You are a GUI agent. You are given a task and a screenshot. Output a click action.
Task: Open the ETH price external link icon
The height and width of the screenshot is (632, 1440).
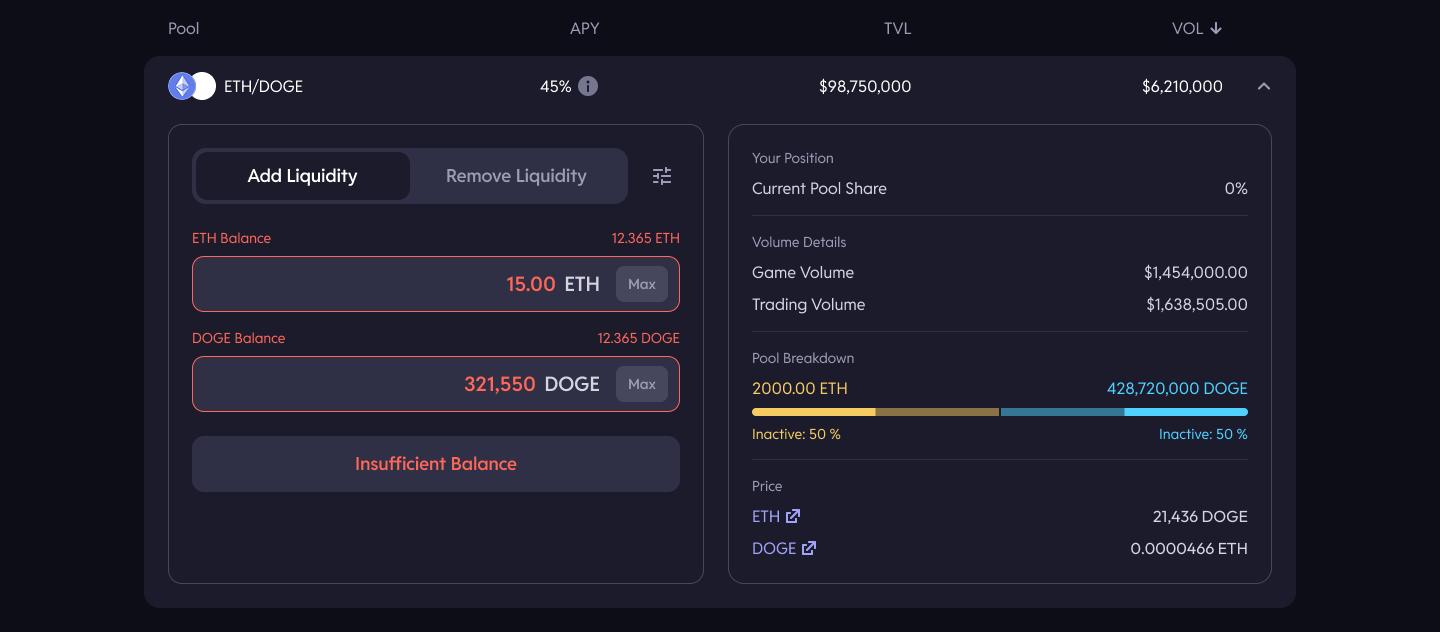[793, 516]
